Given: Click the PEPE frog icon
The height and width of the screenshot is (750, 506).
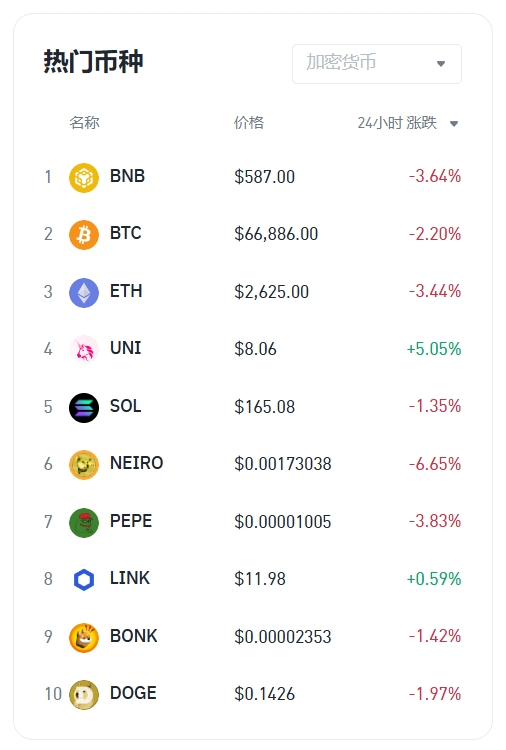Looking at the screenshot, I should [x=84, y=522].
